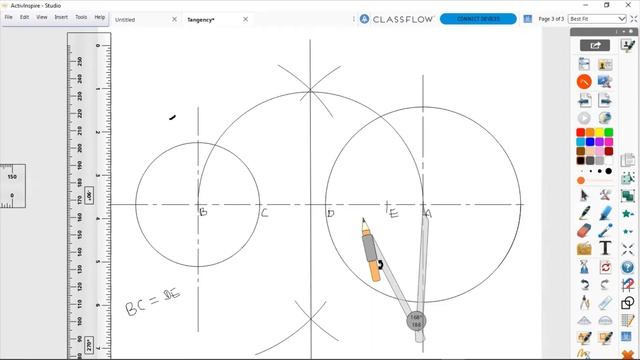Click the Clear flask tool
The image size is (640, 360).
[x=584, y=267]
